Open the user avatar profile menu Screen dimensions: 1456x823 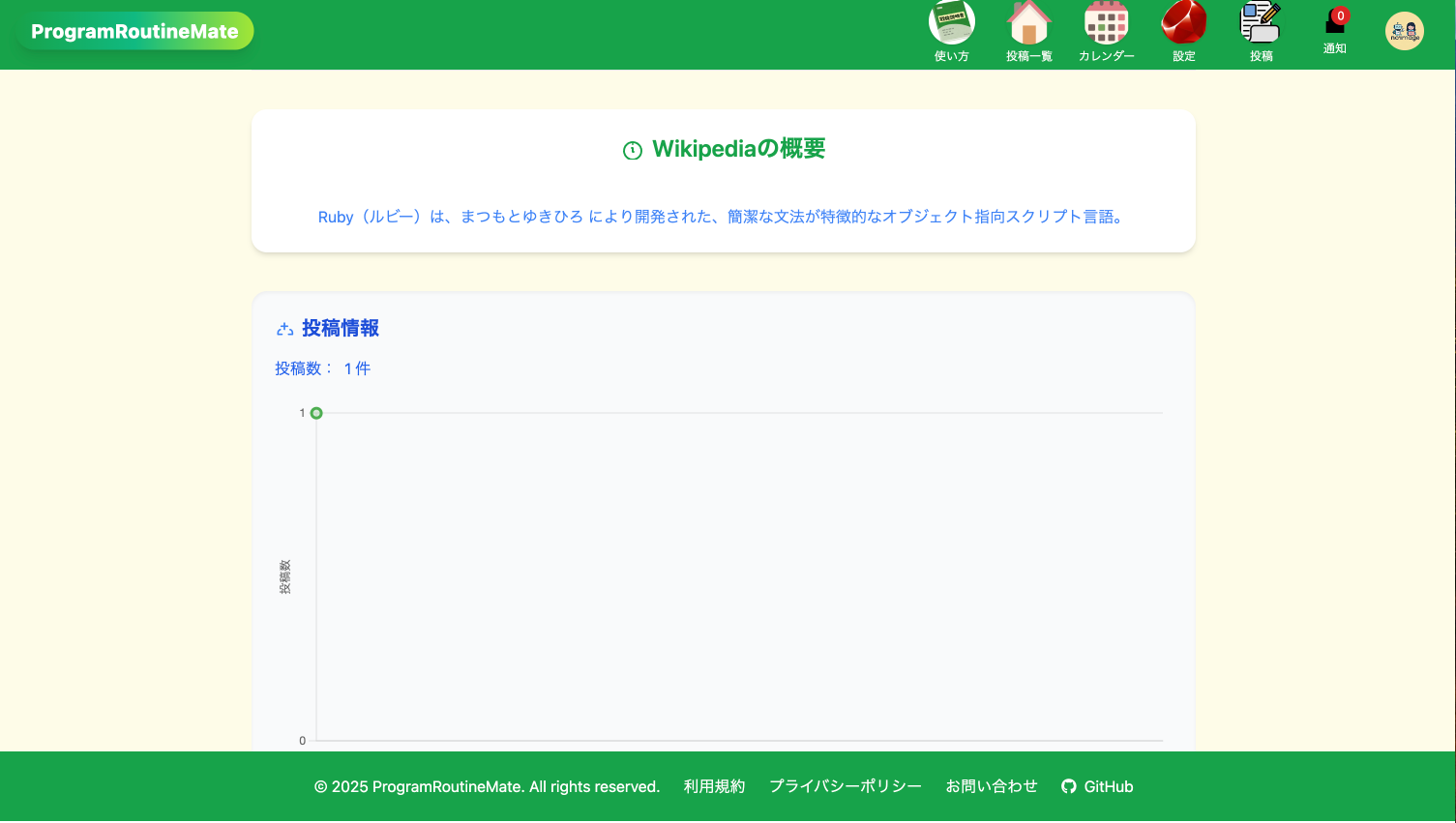pyautogui.click(x=1405, y=31)
